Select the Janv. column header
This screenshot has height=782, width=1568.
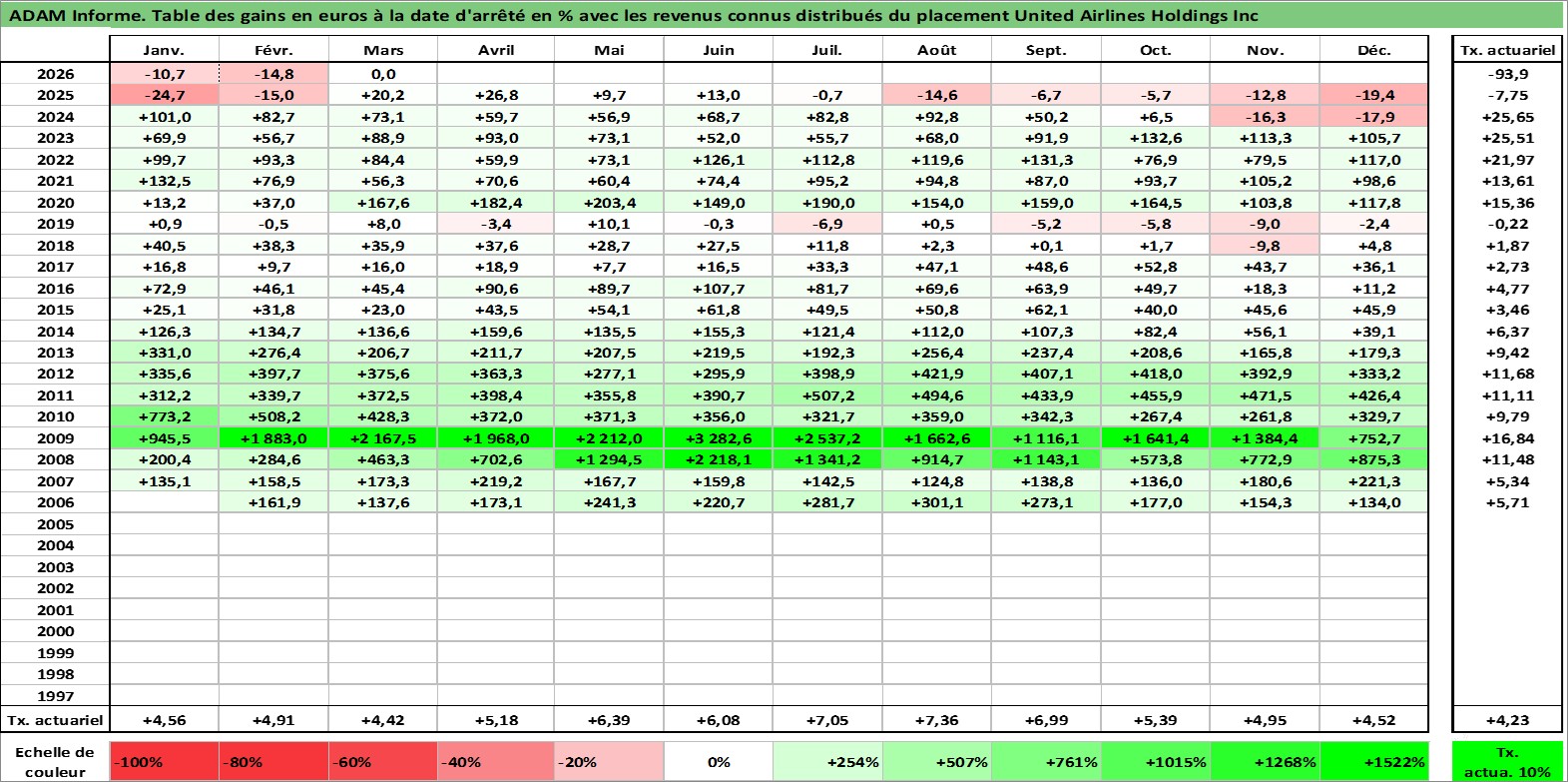pos(165,50)
